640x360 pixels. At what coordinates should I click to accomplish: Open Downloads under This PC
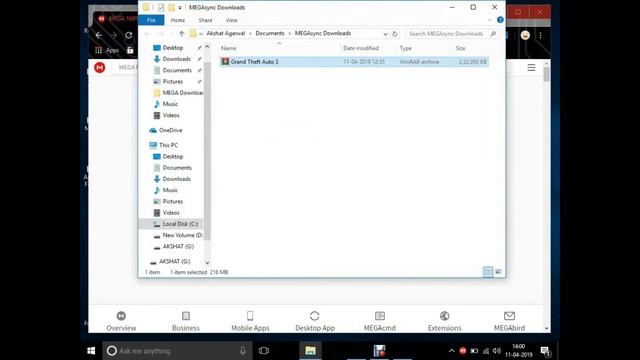(176, 179)
